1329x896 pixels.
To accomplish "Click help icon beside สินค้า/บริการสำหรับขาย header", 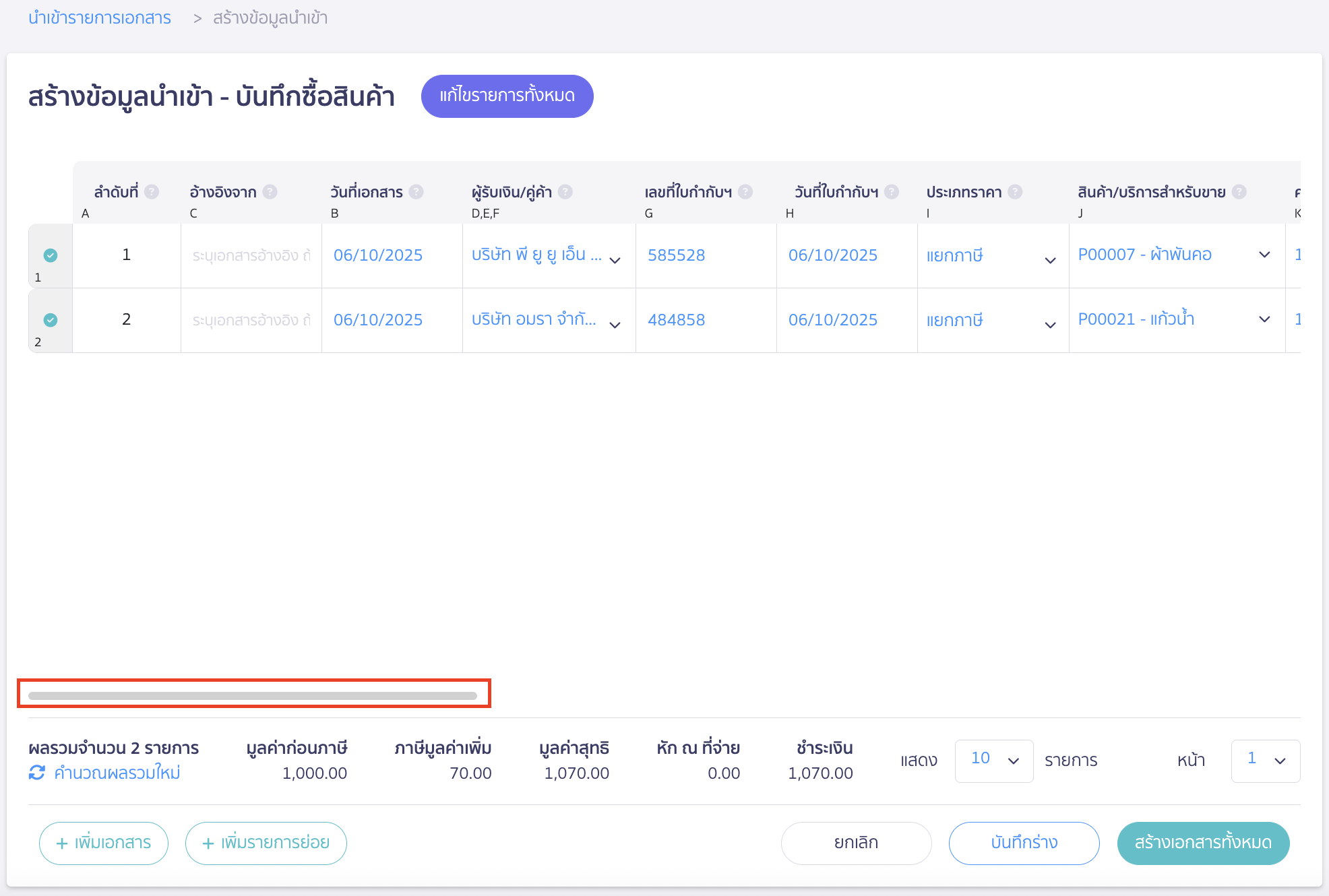I will click(1239, 192).
